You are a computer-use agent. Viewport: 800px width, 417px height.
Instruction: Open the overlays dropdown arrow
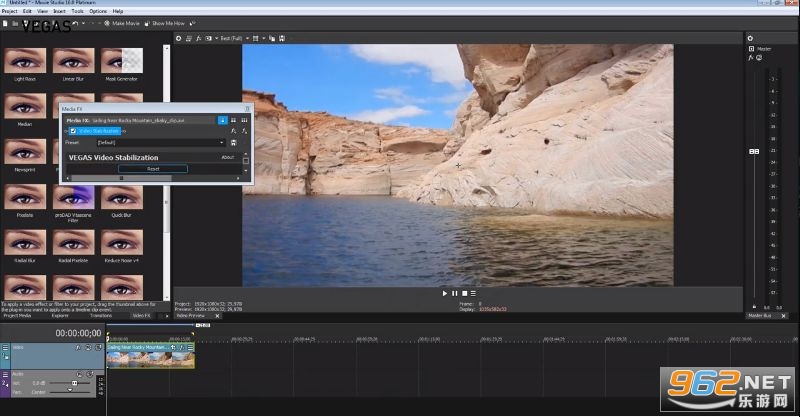263,38
